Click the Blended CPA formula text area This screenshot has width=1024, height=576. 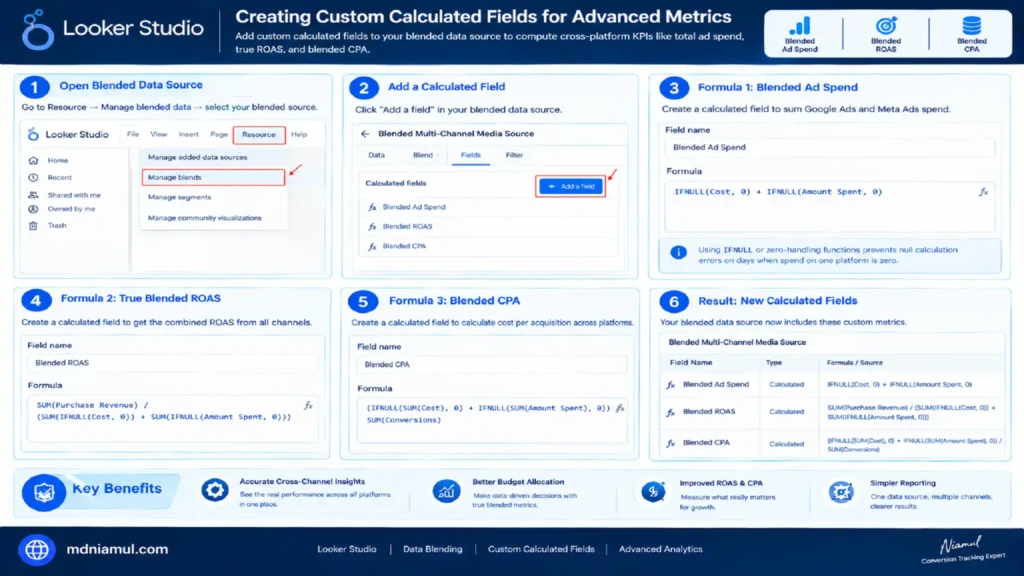(x=492, y=420)
